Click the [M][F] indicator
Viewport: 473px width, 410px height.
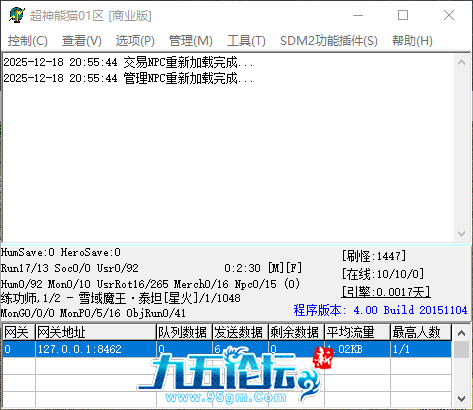285,268
